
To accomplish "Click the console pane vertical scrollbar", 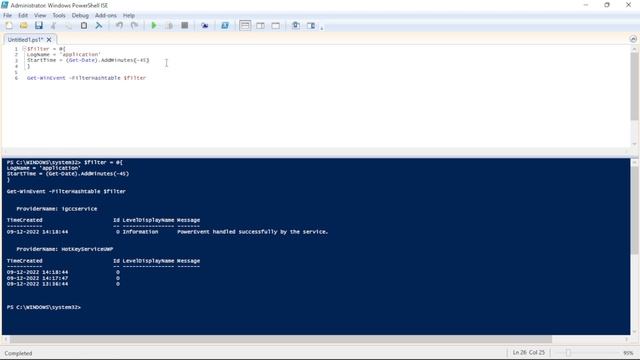I will coord(634,210).
